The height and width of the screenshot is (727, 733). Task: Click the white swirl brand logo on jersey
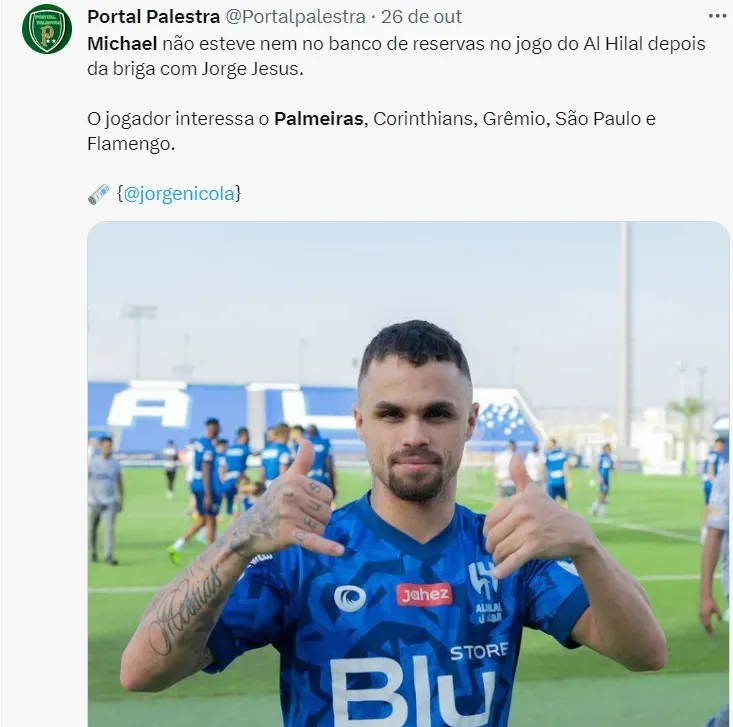(x=350, y=598)
